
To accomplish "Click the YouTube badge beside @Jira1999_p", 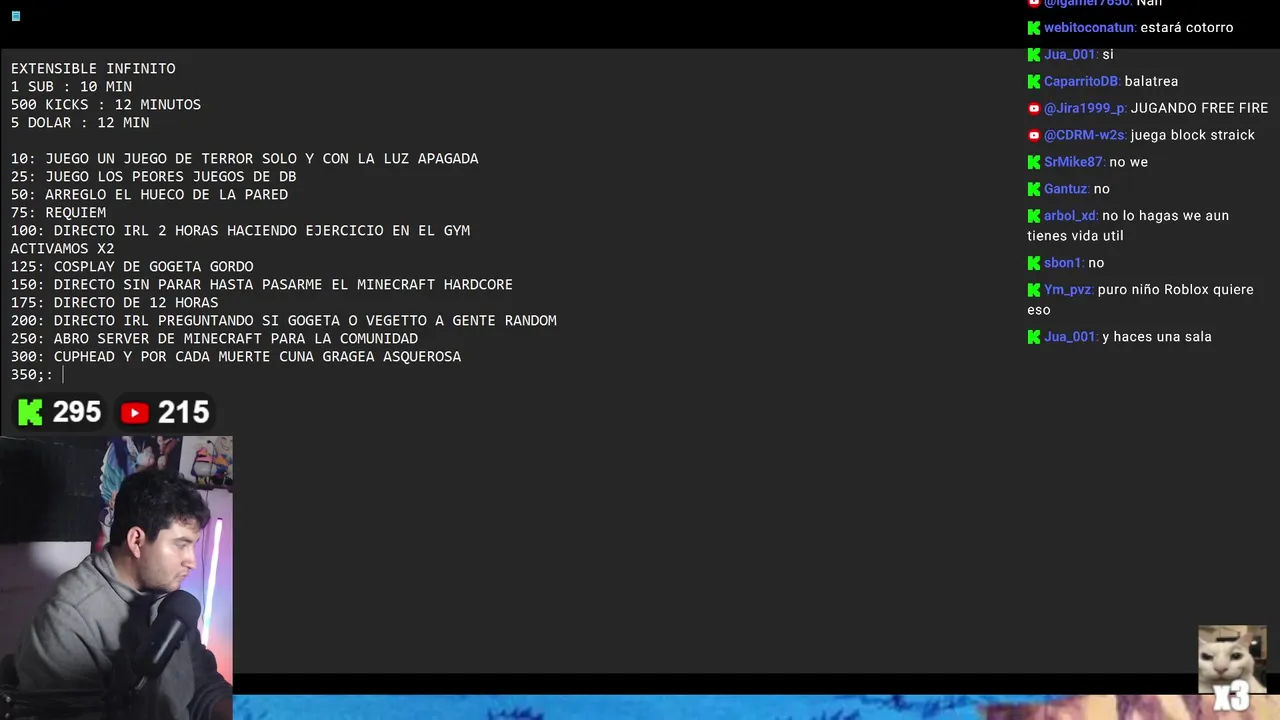I will 1034,109.
